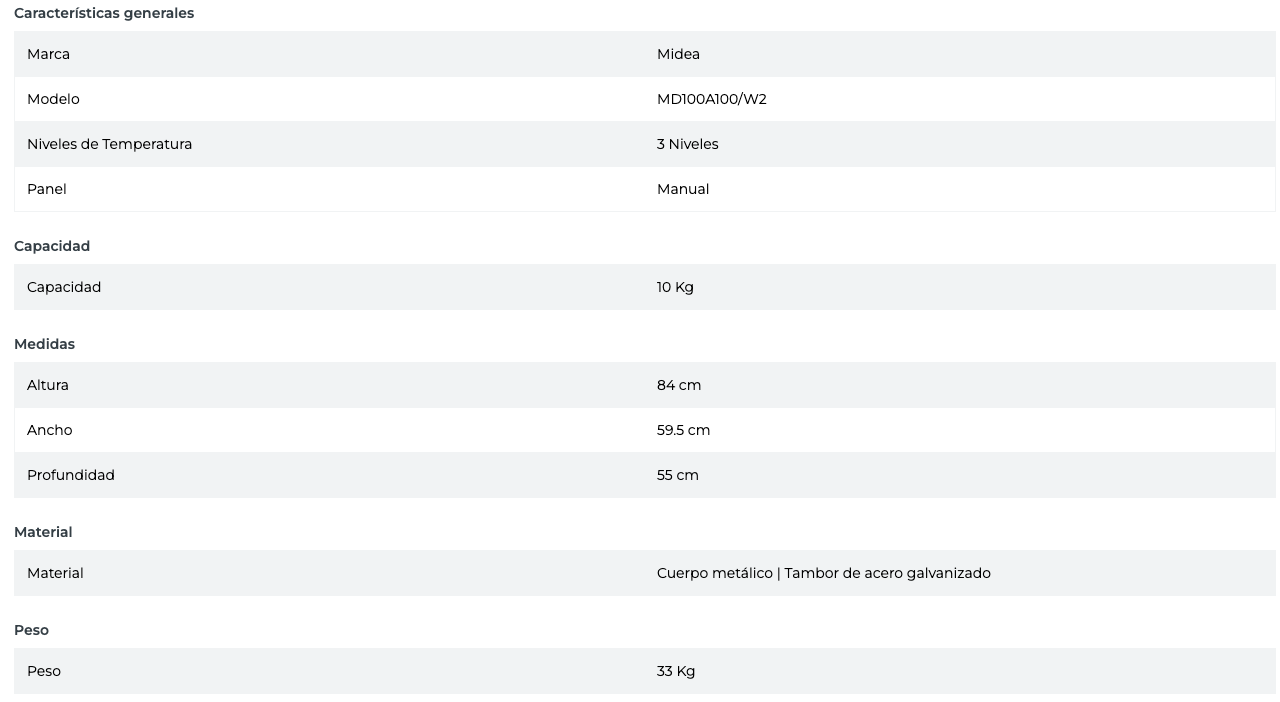Click the Modelo label
The width and height of the screenshot is (1280, 702).
[x=53, y=99]
